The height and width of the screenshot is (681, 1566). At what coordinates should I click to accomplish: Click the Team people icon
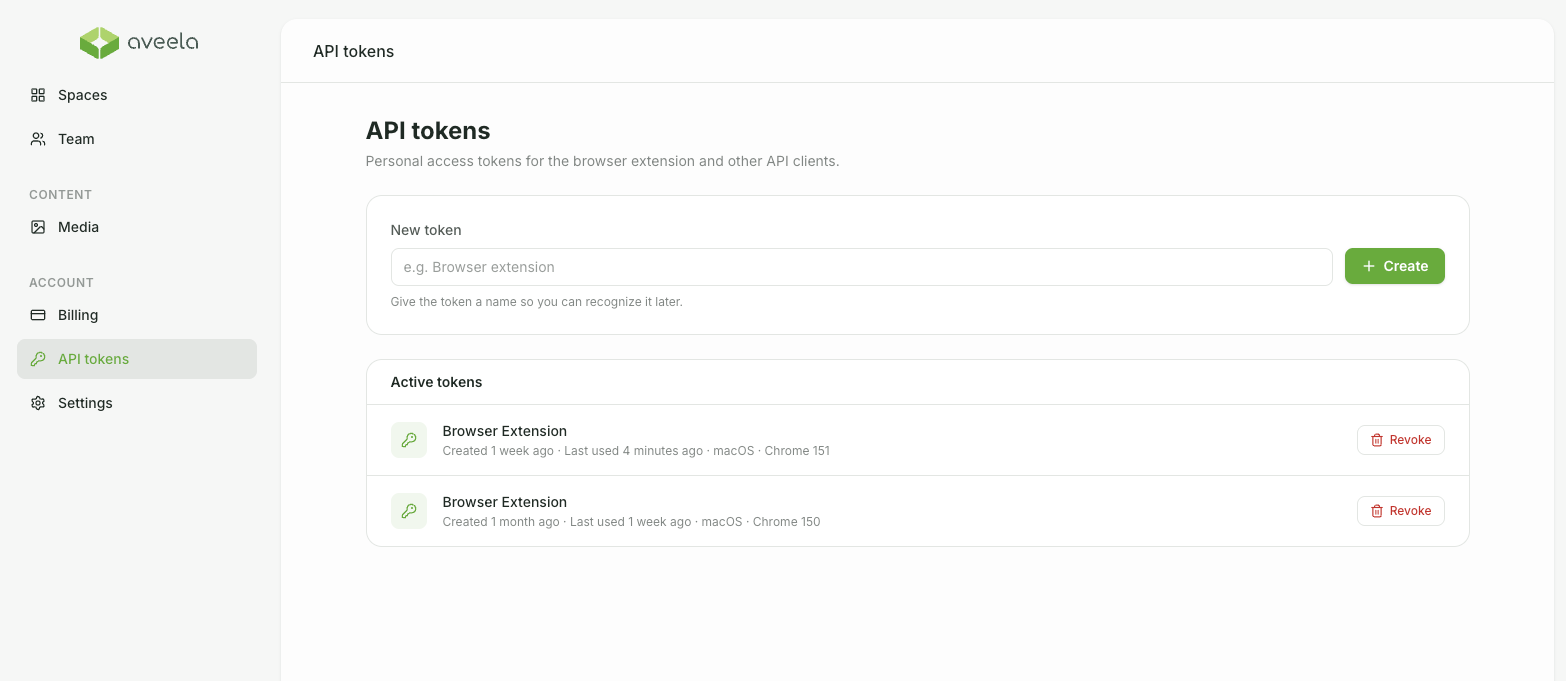click(38, 139)
